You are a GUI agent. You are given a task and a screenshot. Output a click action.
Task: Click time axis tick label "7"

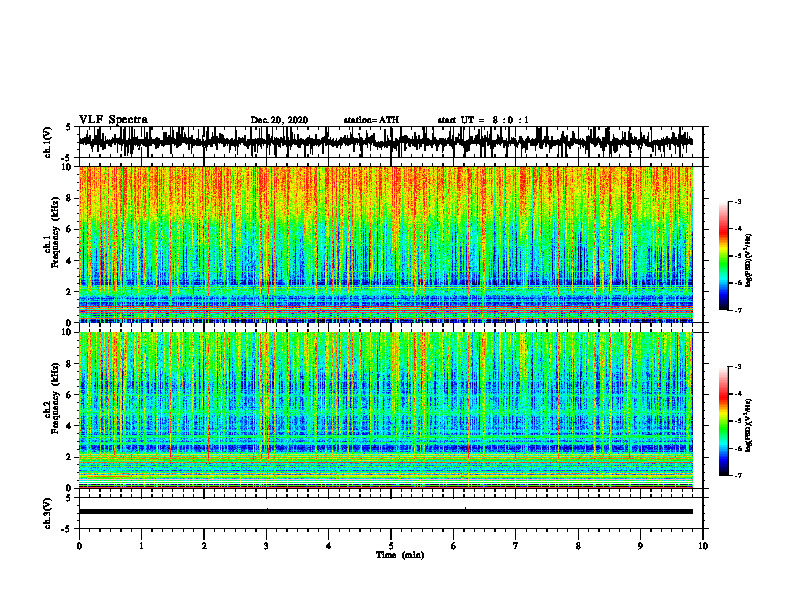516,546
